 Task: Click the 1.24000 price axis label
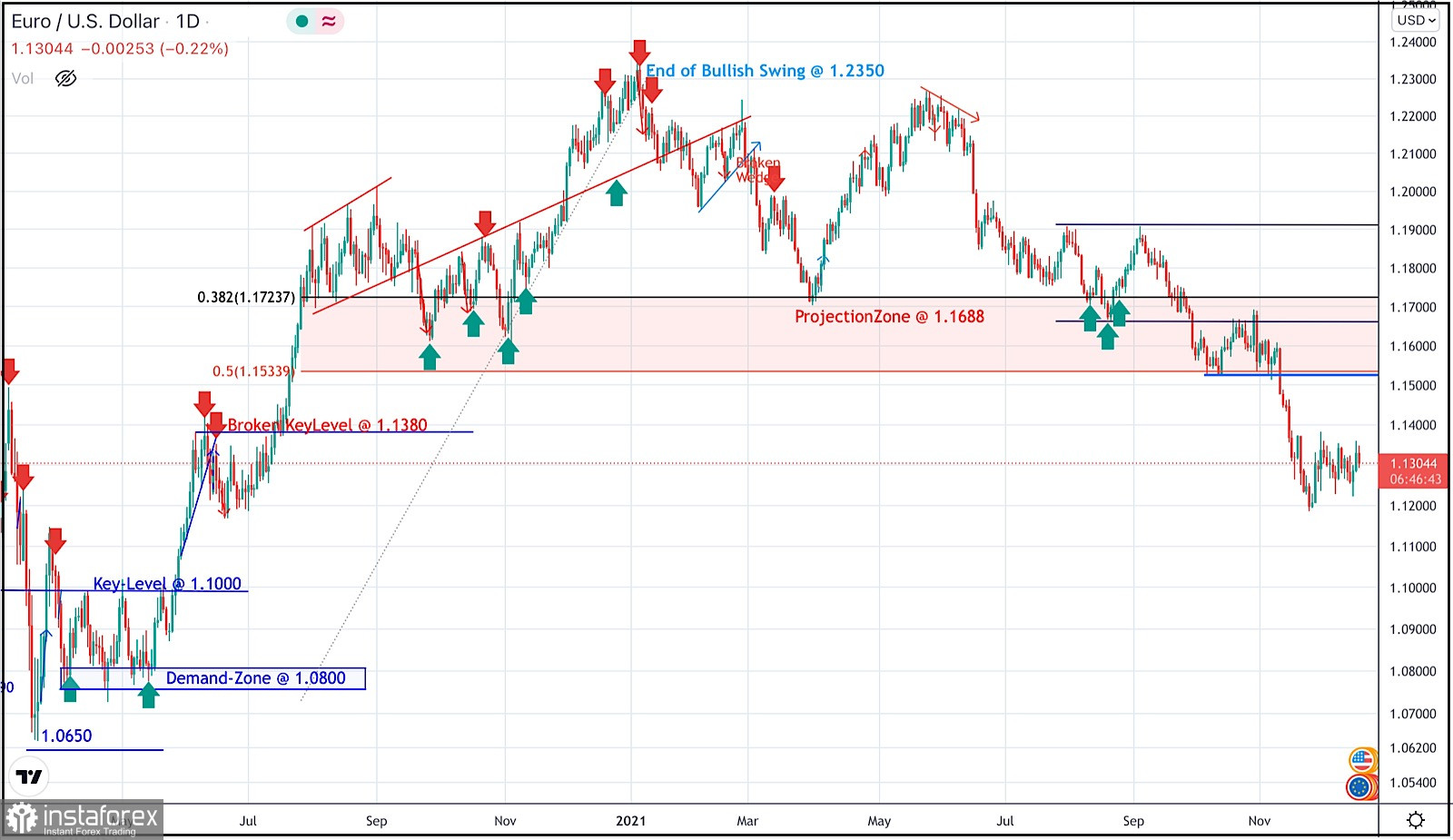pos(1413,43)
